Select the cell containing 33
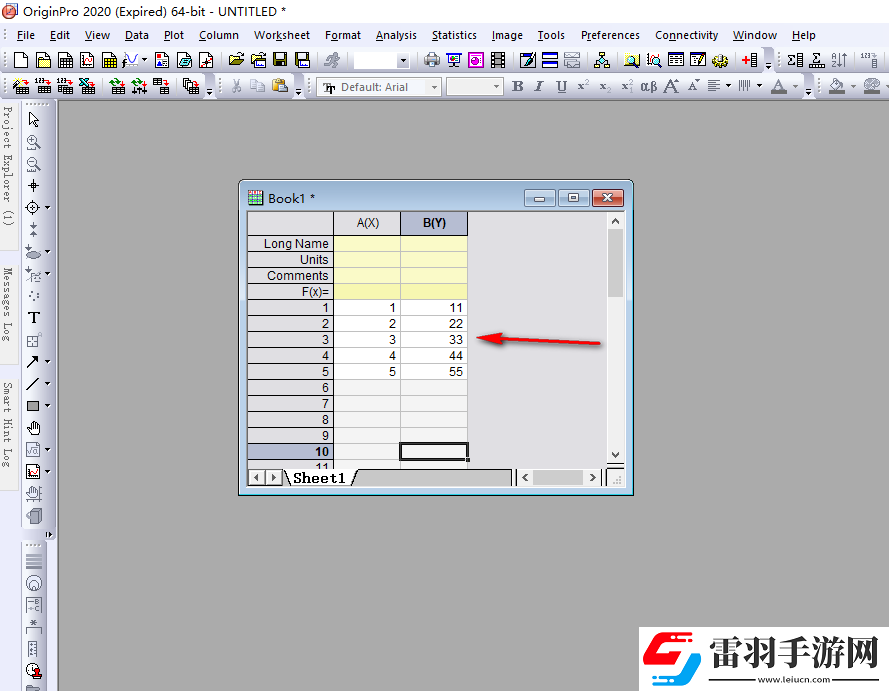Viewport: 889px width, 691px height. point(434,340)
